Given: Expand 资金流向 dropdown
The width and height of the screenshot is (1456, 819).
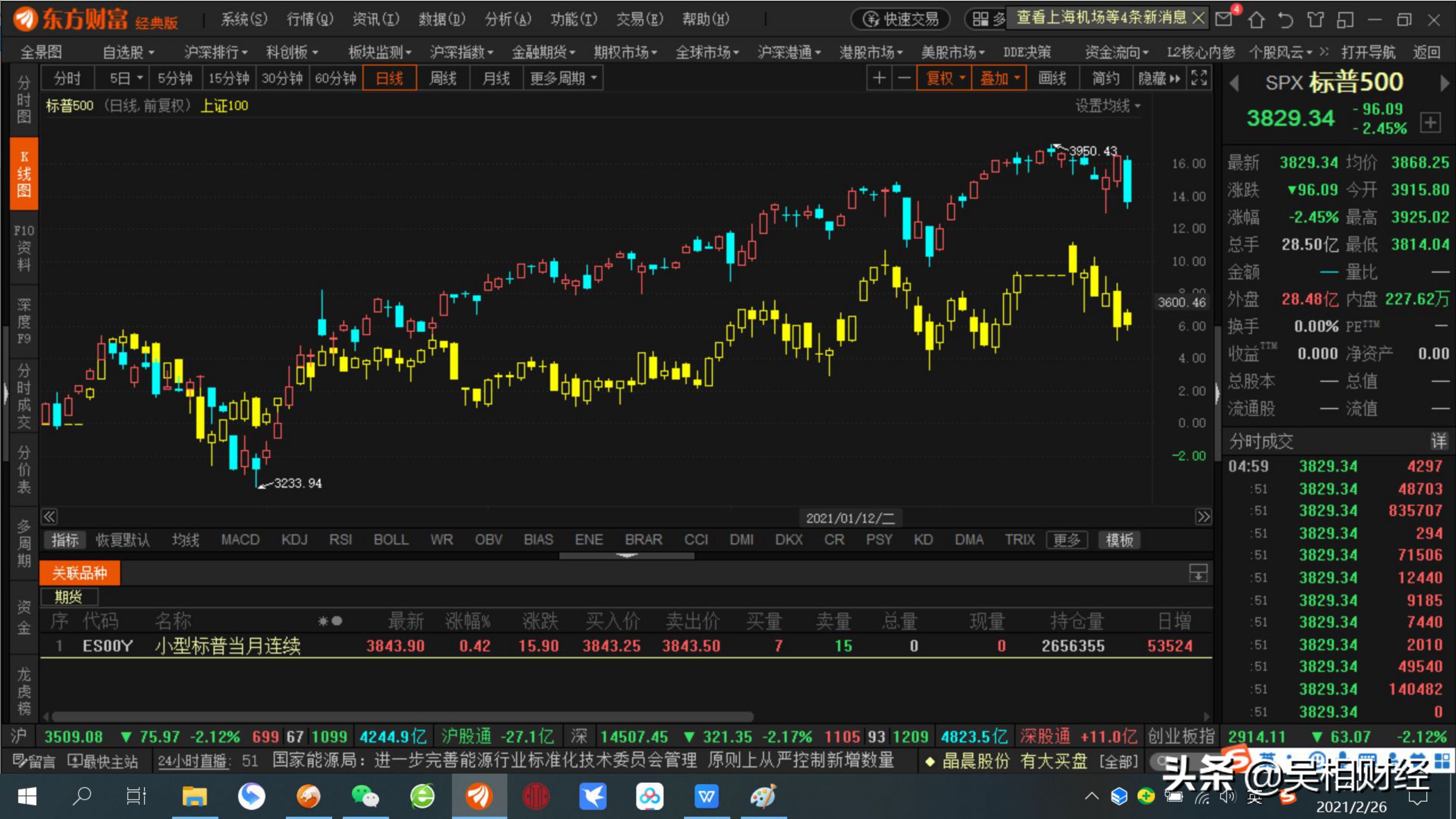Looking at the screenshot, I should [1116, 53].
